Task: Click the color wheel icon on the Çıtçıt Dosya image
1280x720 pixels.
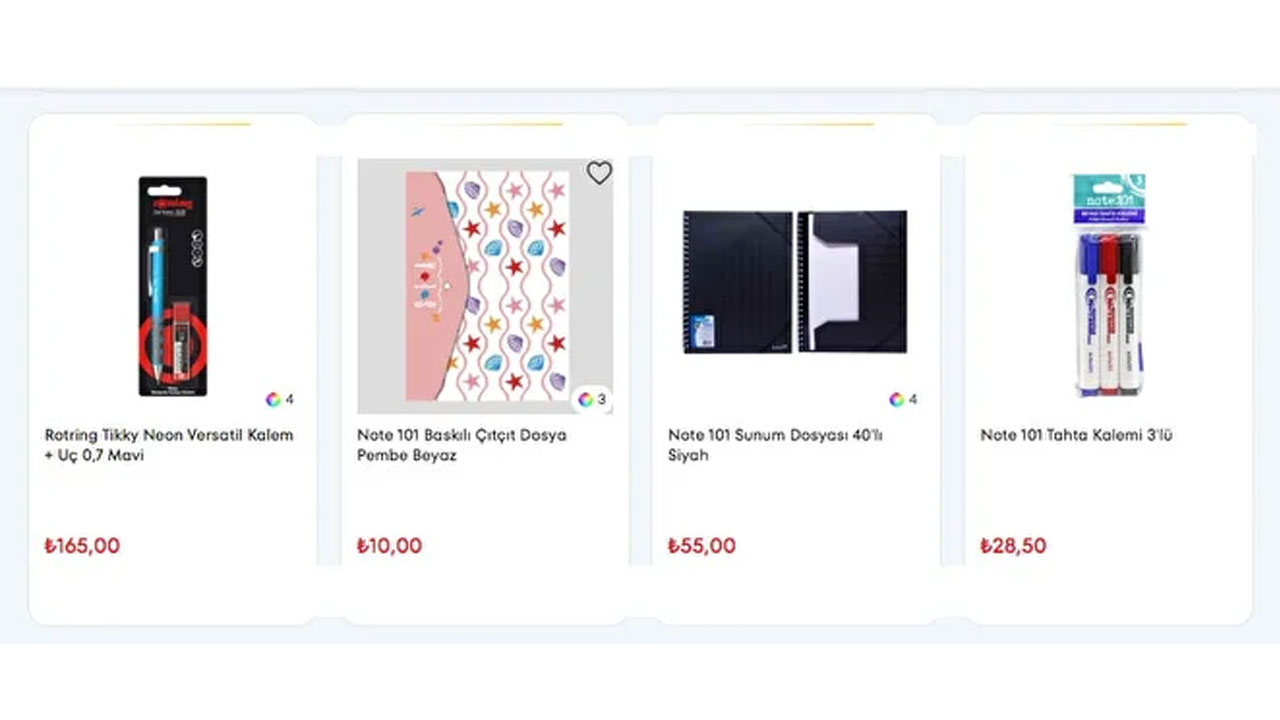Action: pyautogui.click(x=586, y=399)
